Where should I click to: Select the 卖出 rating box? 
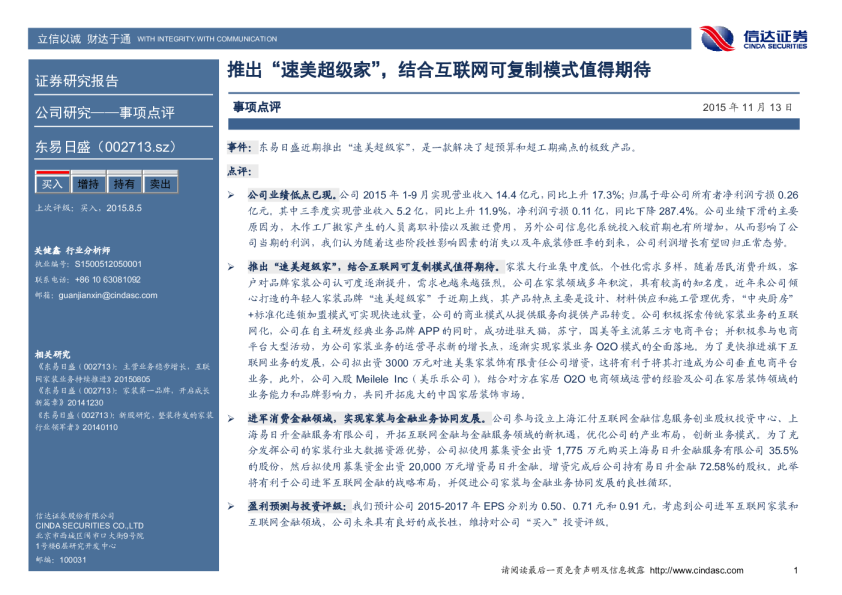(160, 185)
